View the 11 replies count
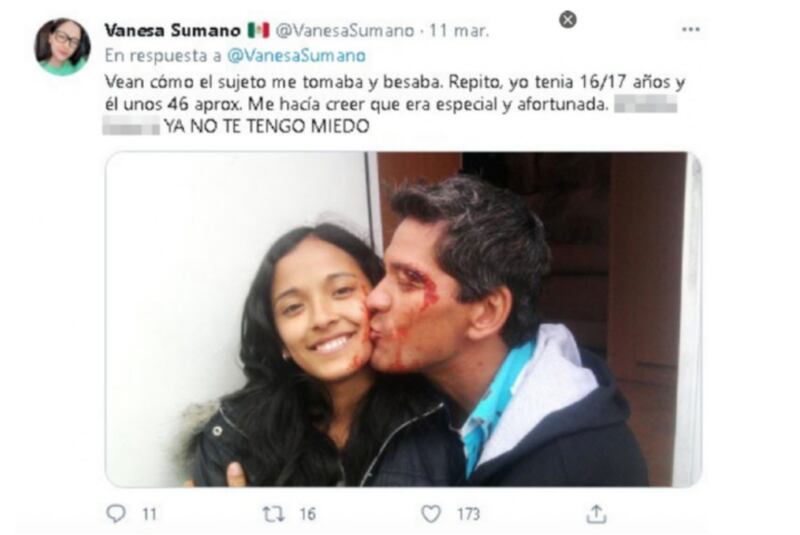This screenshot has width=800, height=535. (x=149, y=514)
